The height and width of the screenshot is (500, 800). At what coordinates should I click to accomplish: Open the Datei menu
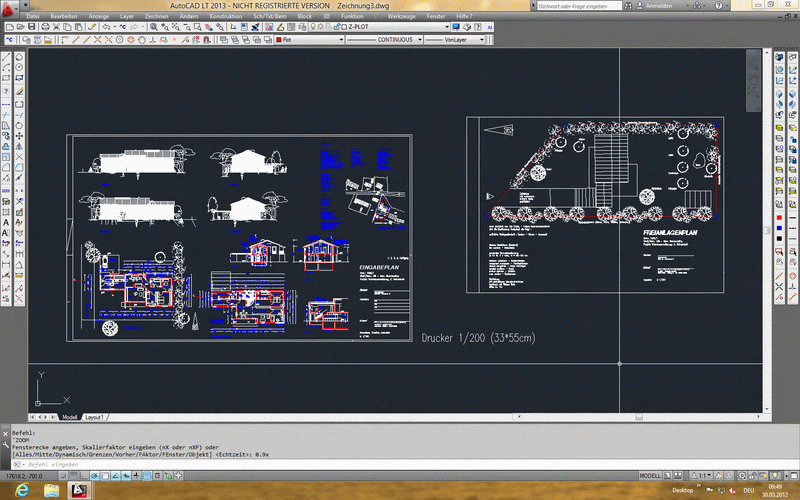tap(33, 16)
